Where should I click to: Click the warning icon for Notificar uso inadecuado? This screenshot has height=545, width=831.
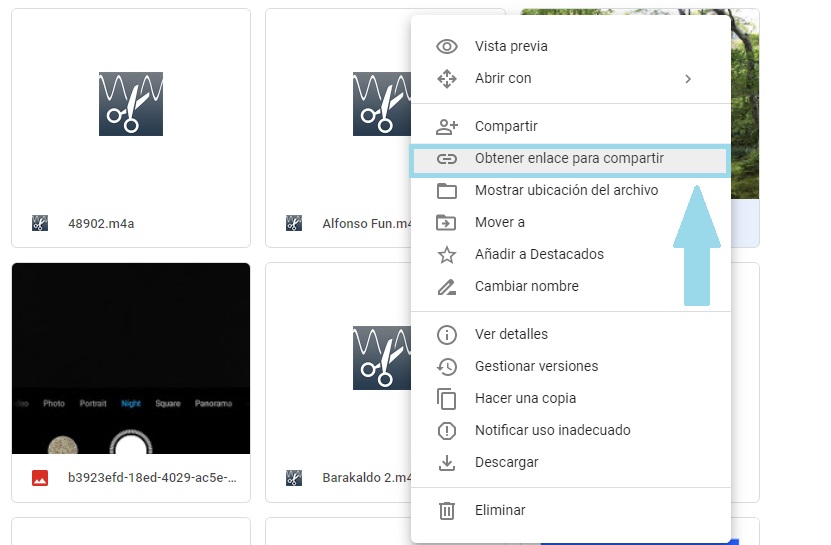(x=447, y=430)
